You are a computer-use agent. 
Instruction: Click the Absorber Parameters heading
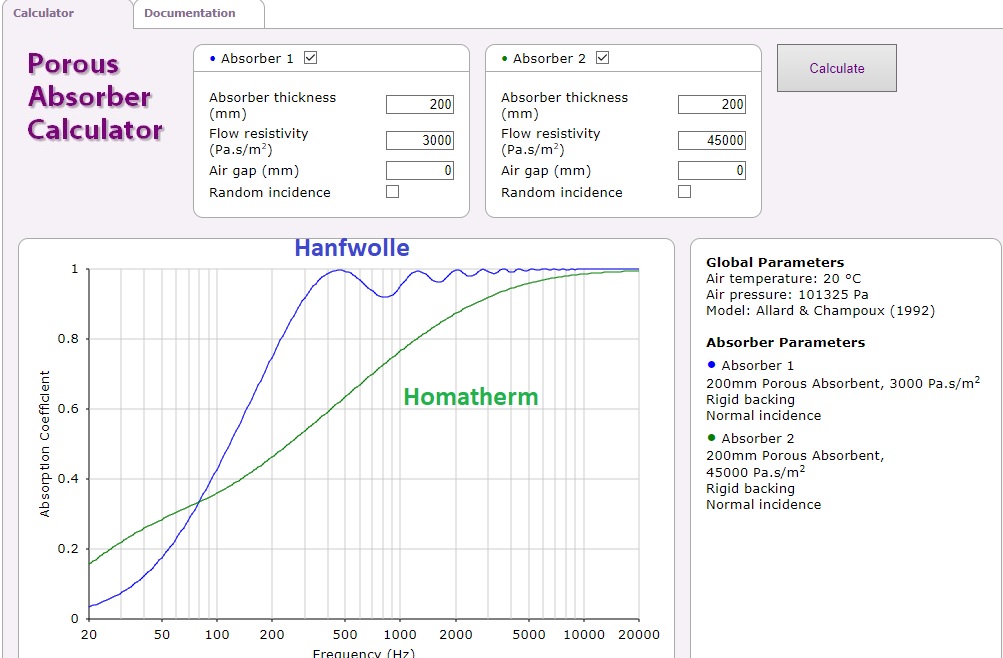pyautogui.click(x=786, y=342)
